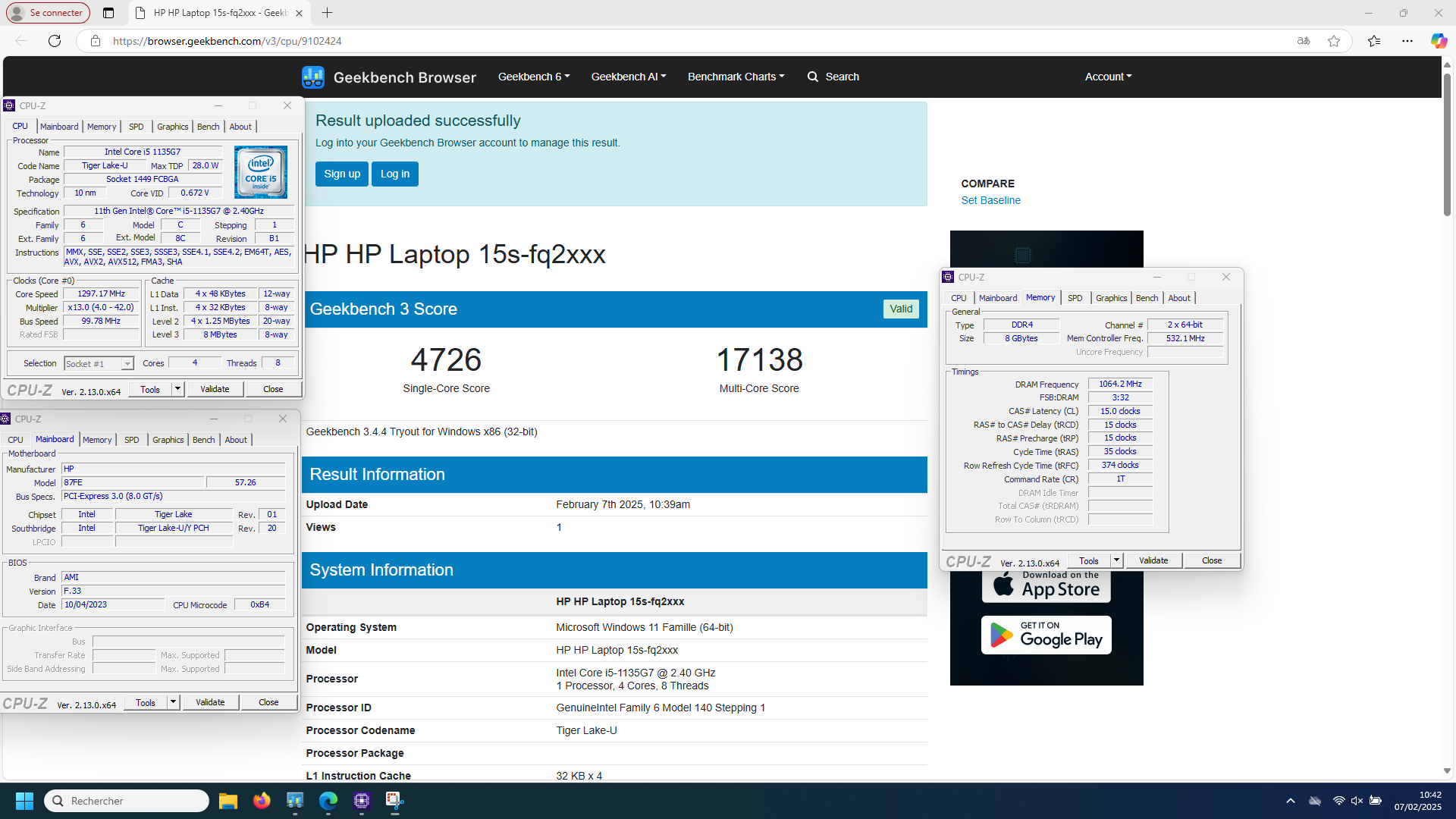Click DRAM Frequency value 1064.2 MHz

pyautogui.click(x=1120, y=384)
